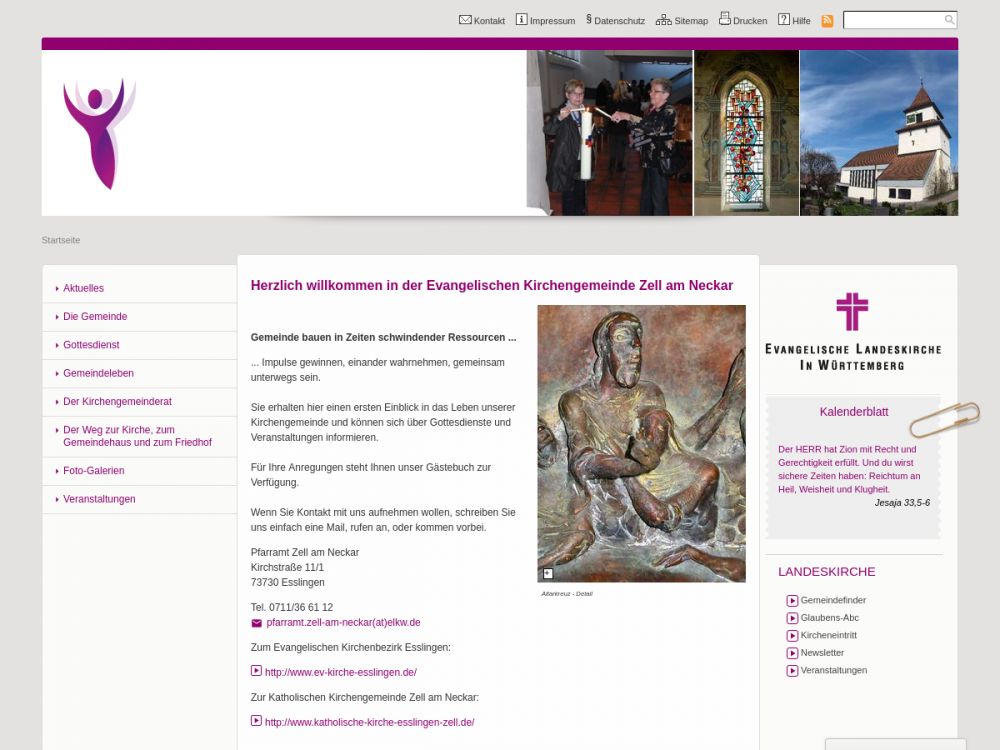Viewport: 1000px width, 750px height.
Task: Click the search magnifier icon
Action: point(949,20)
